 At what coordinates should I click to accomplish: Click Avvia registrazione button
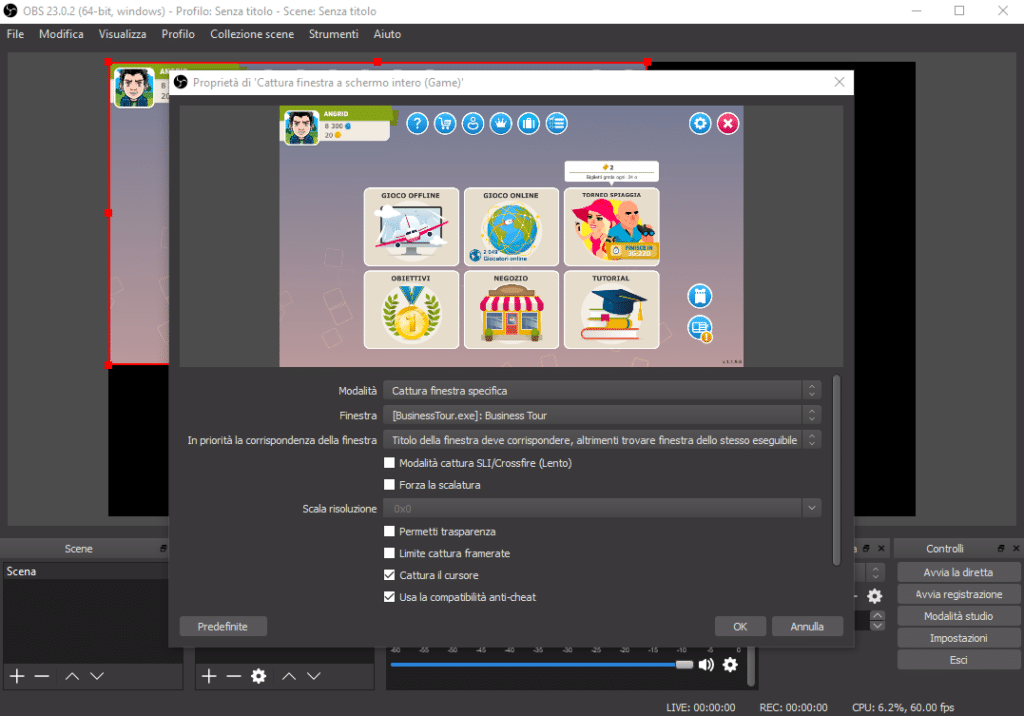click(x=959, y=594)
